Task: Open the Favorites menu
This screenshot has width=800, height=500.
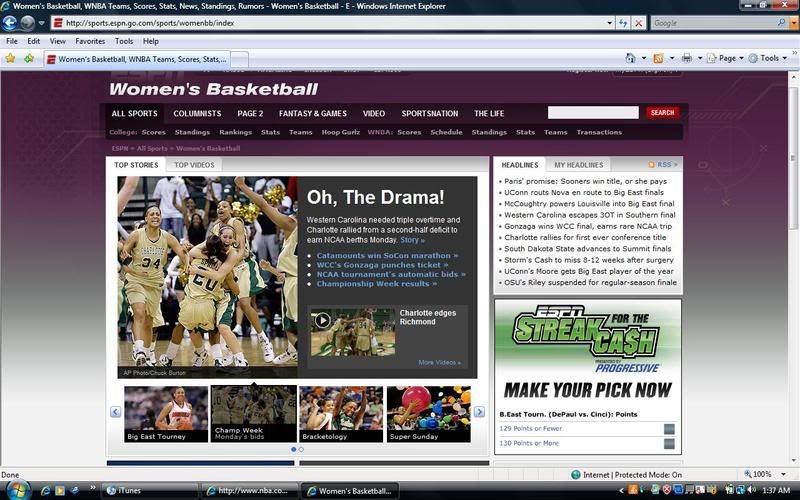Action: coord(90,41)
